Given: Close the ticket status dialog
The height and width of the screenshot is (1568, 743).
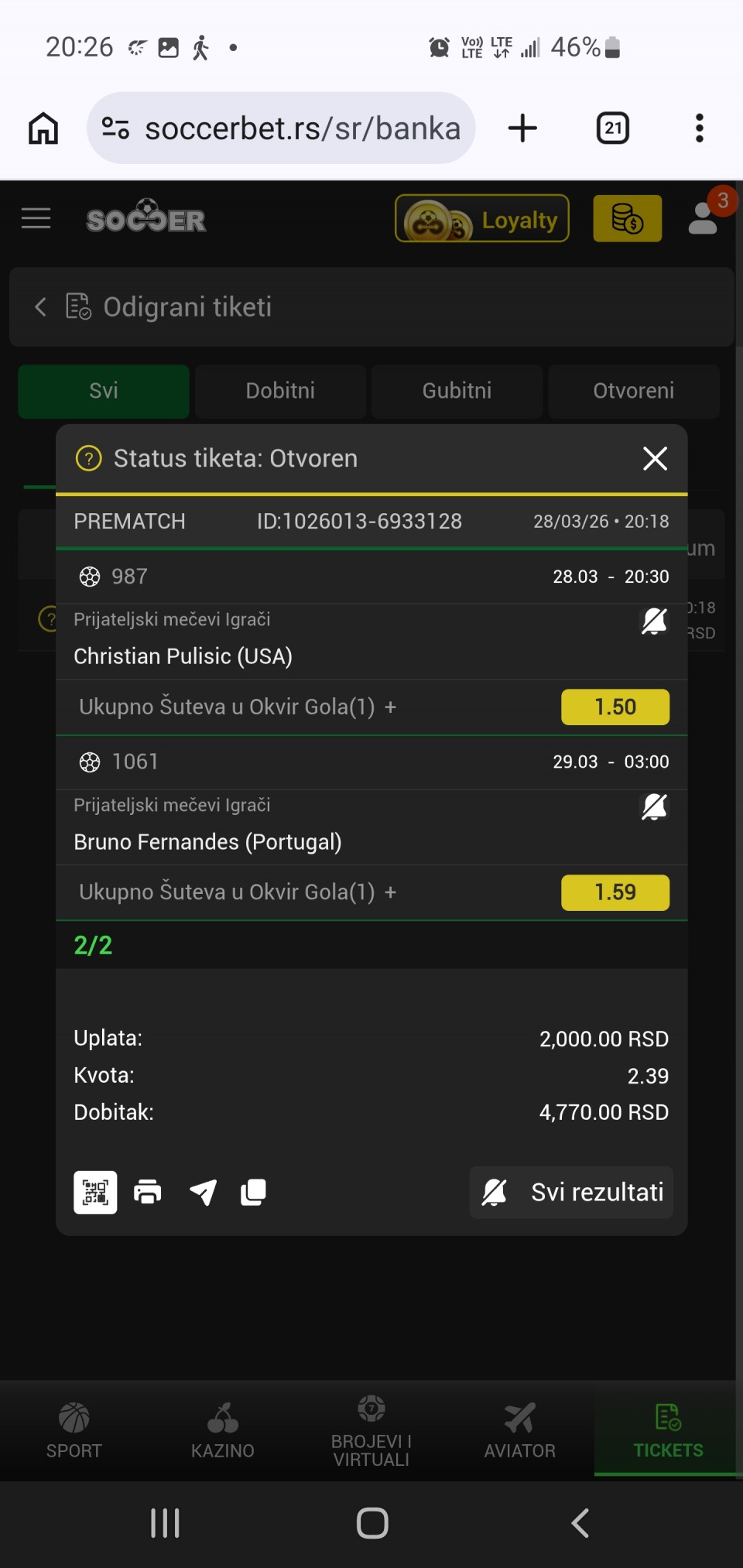Looking at the screenshot, I should point(655,458).
